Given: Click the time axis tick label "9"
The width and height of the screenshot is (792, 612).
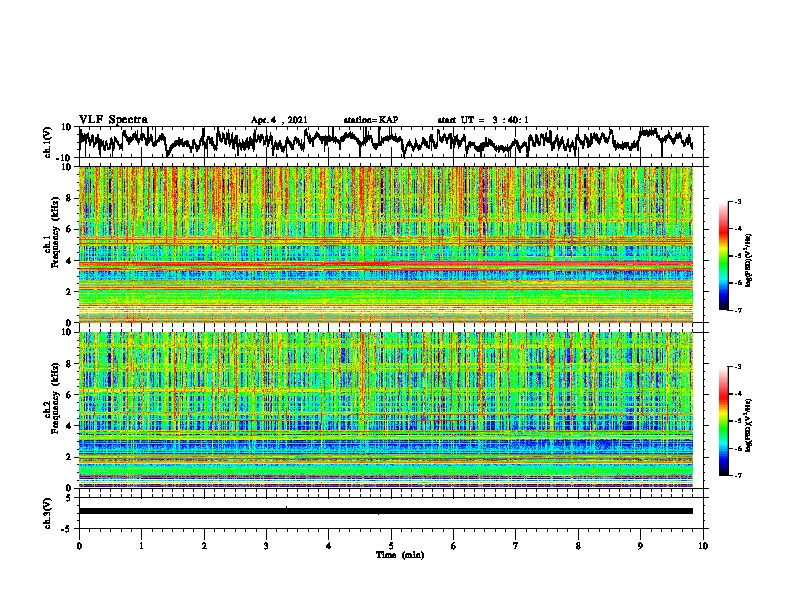Looking at the screenshot, I should pyautogui.click(x=640, y=546).
